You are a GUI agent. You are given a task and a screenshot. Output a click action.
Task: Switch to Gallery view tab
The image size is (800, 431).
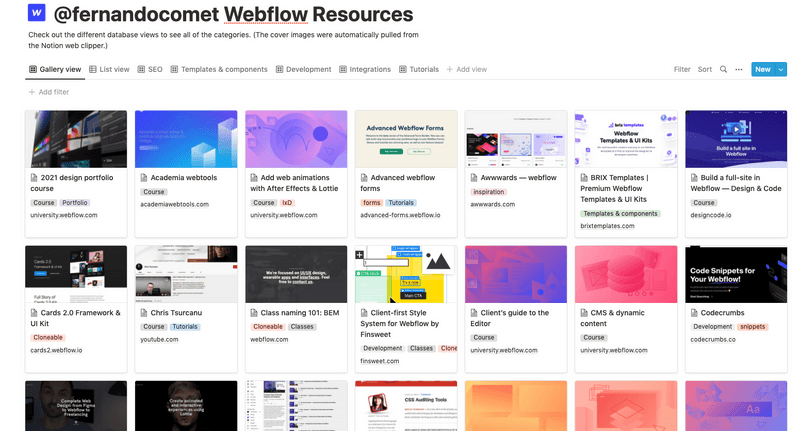pos(55,69)
